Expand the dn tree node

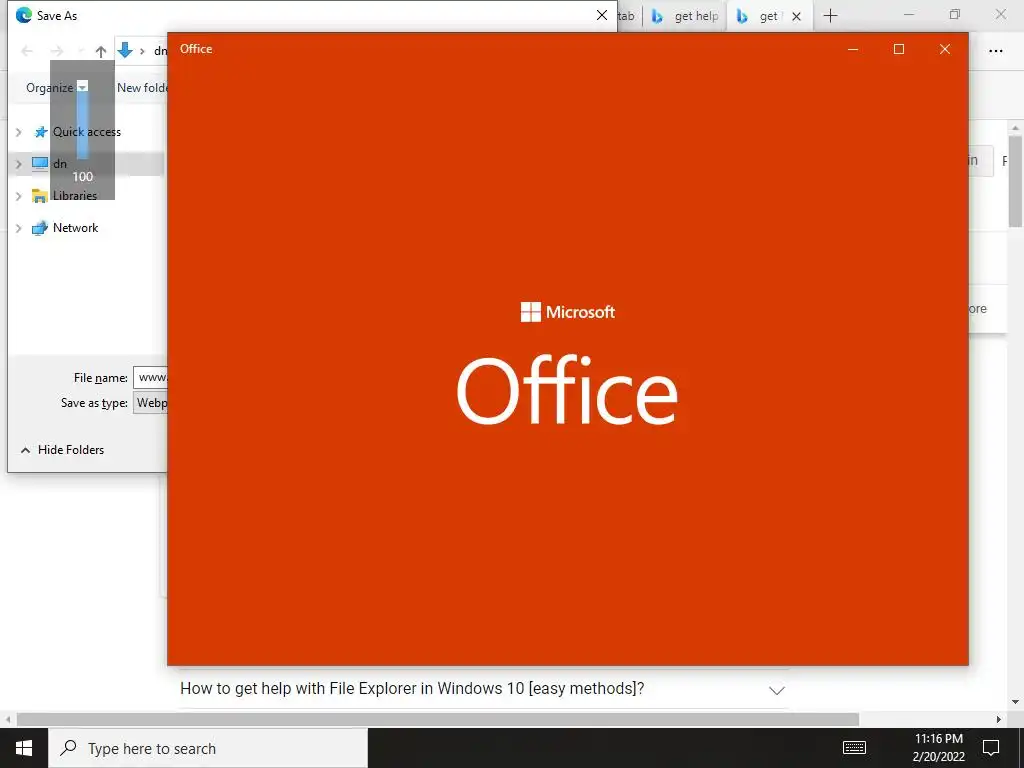tap(19, 164)
